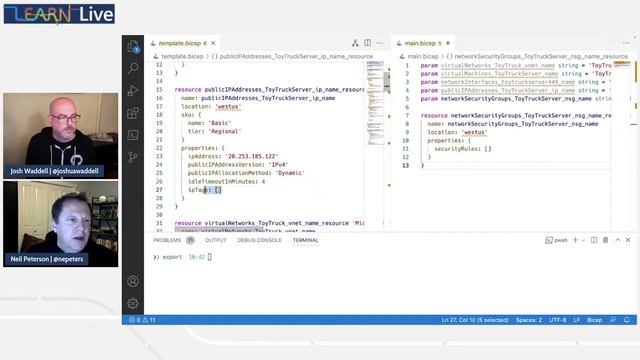Click Ln 27, Col 10 in the status bar
Screen dimensions: 640x360
point(475,320)
